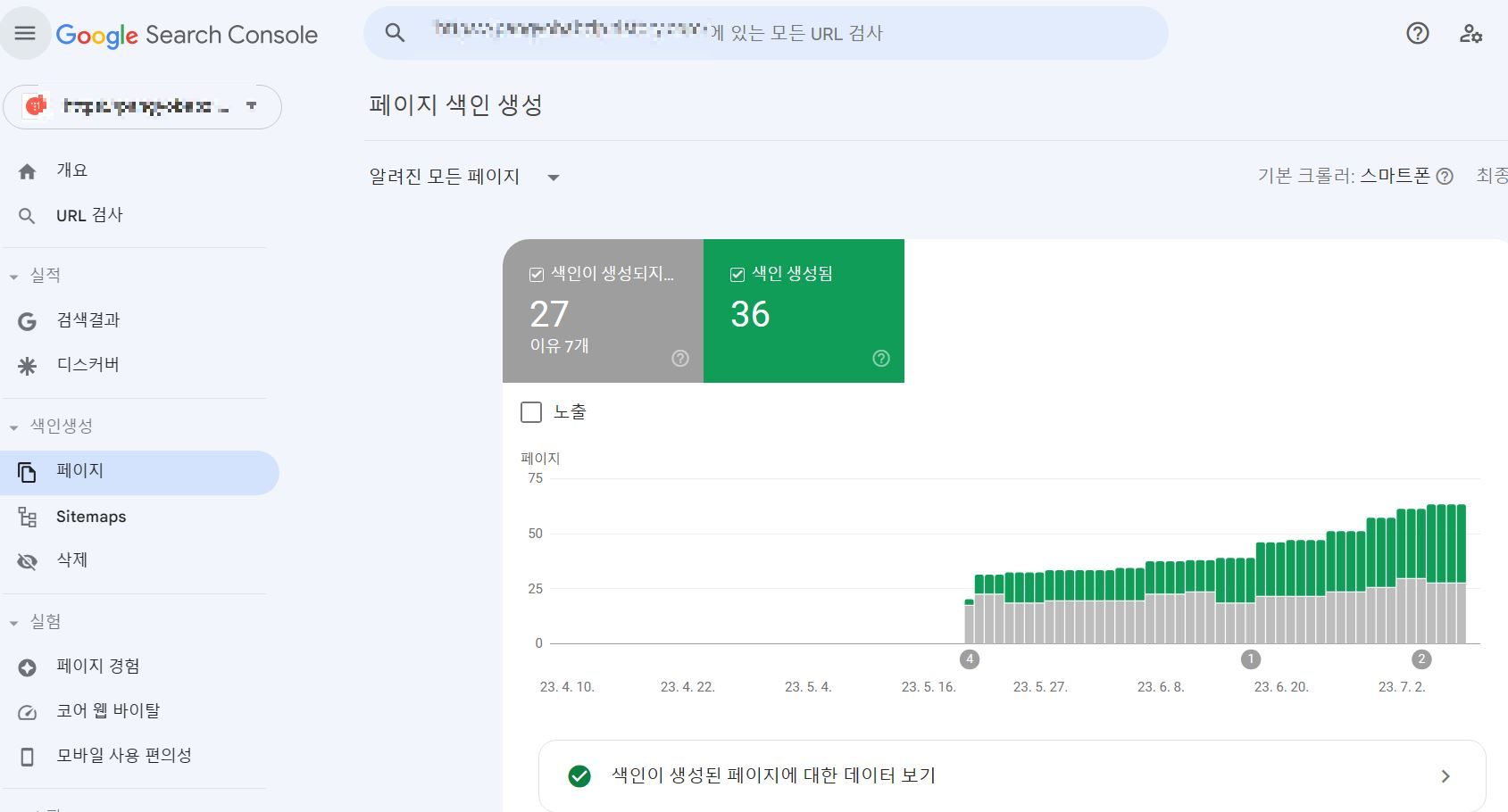Click the URL inspection search field
1508x812 pixels.
765,33
